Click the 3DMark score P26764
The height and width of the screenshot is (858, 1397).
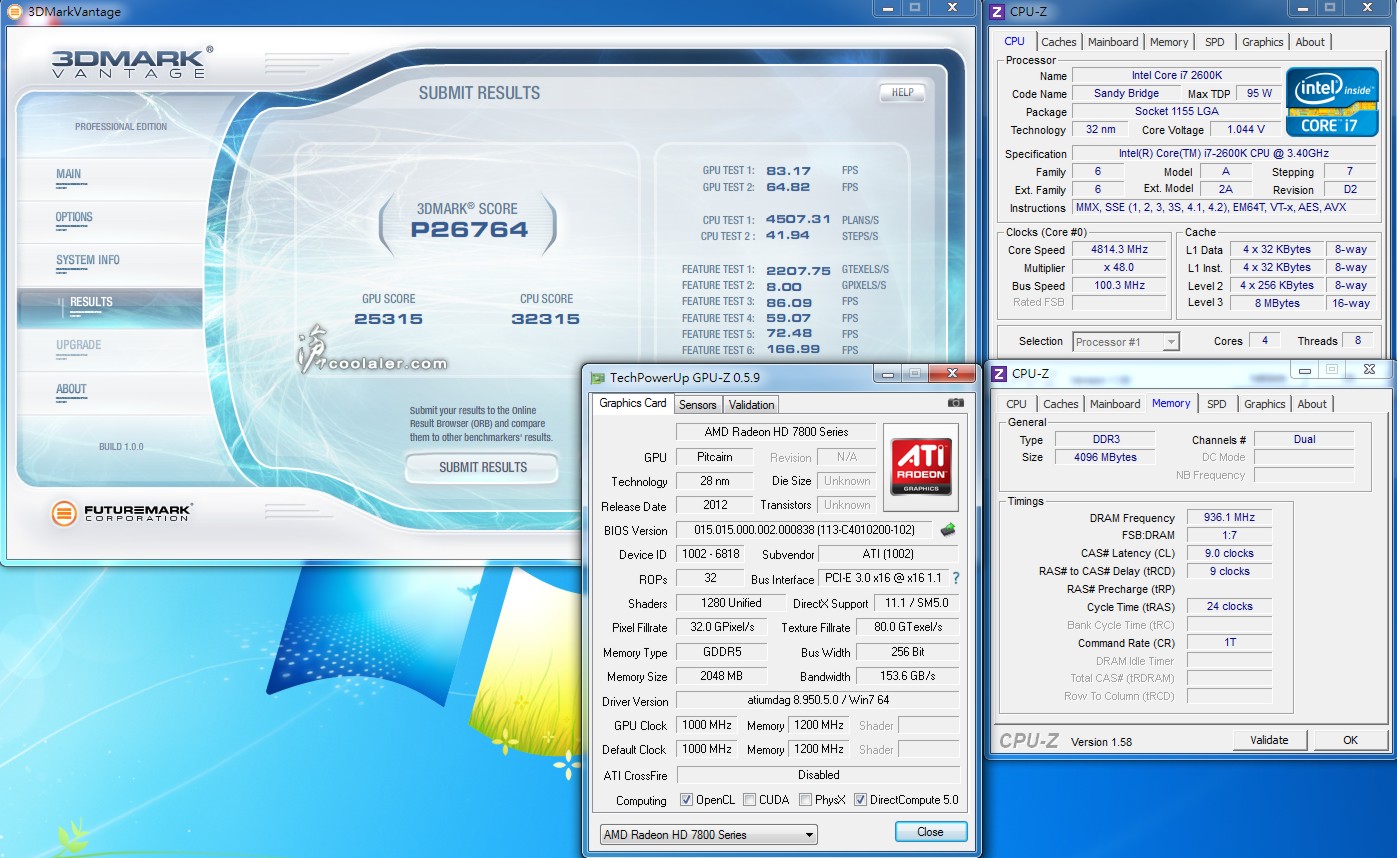coord(469,230)
